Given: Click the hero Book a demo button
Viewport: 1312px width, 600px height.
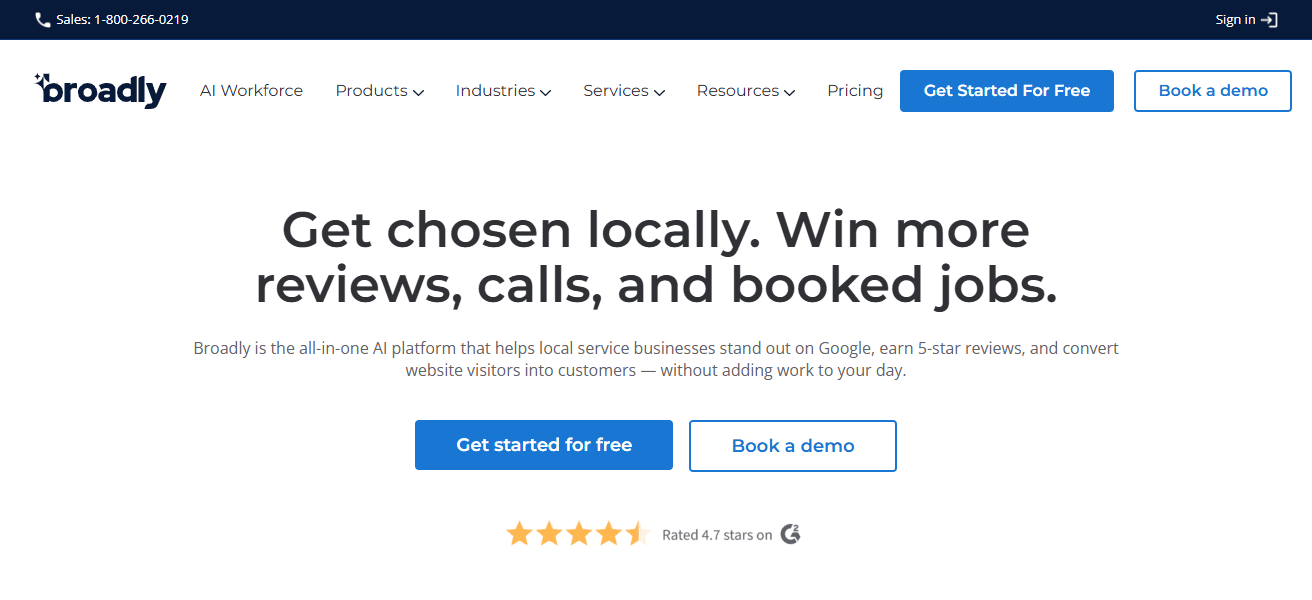Looking at the screenshot, I should pyautogui.click(x=793, y=446).
